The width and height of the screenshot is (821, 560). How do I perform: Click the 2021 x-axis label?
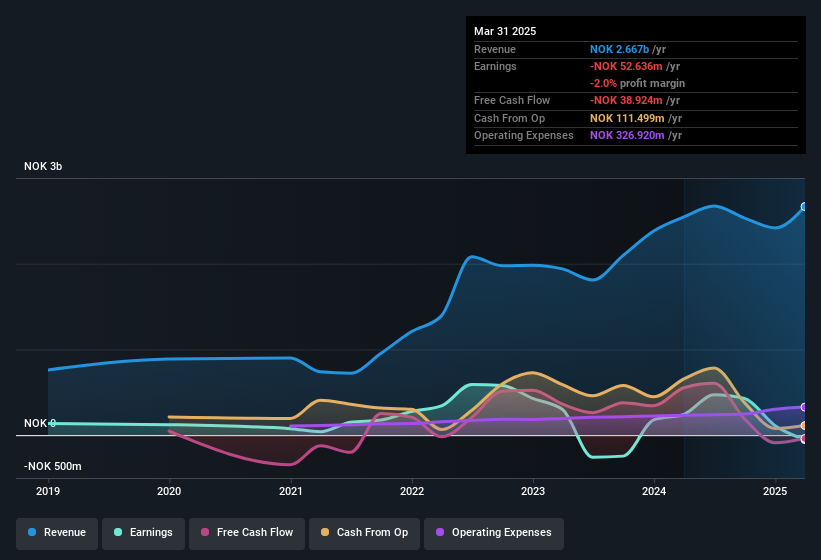pyautogui.click(x=291, y=491)
